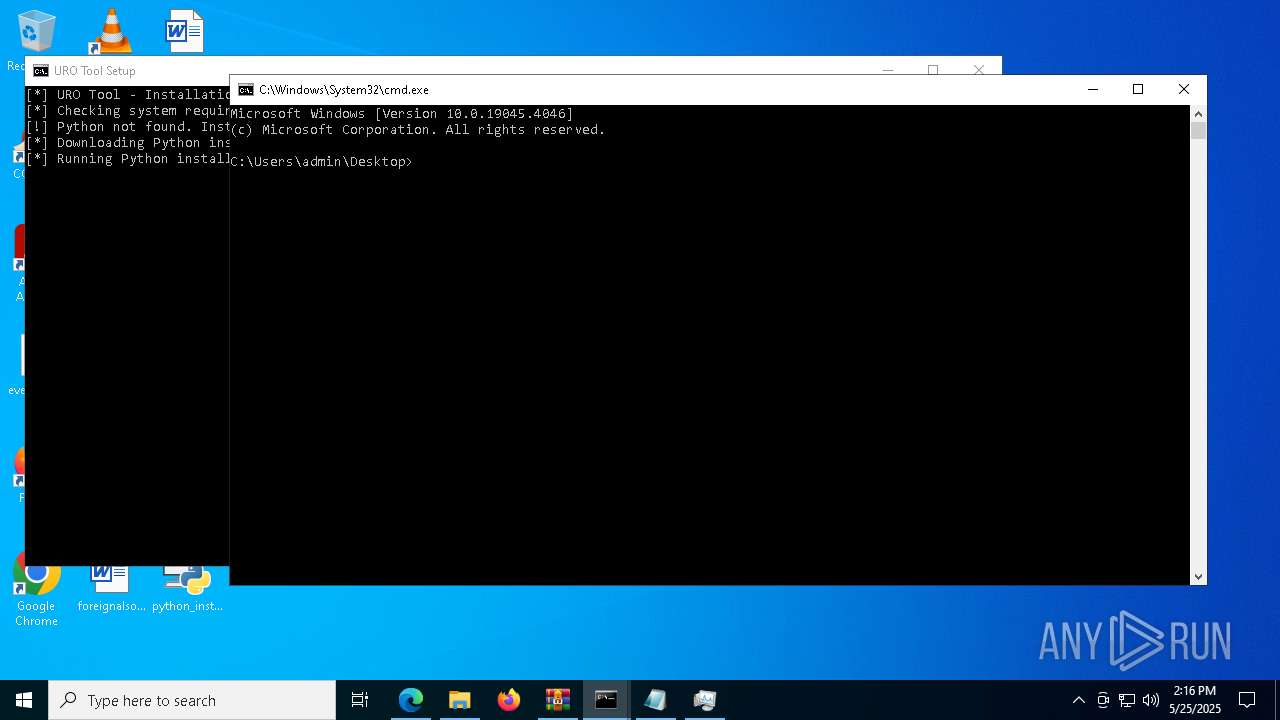Open WinRAR from the taskbar
The width and height of the screenshot is (1280, 720).
click(x=558, y=700)
